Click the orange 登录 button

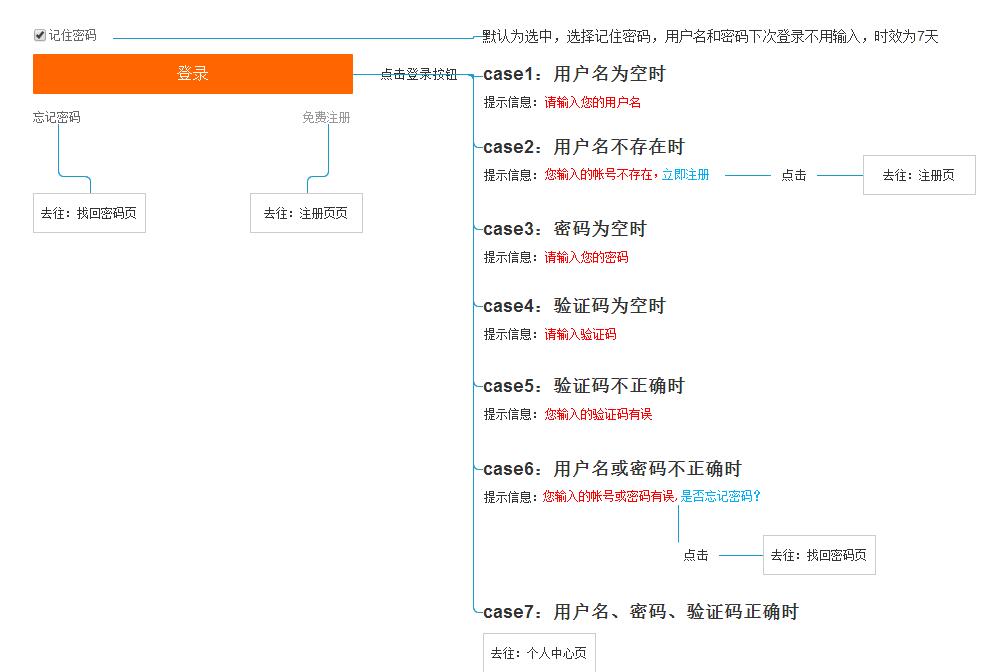click(193, 74)
